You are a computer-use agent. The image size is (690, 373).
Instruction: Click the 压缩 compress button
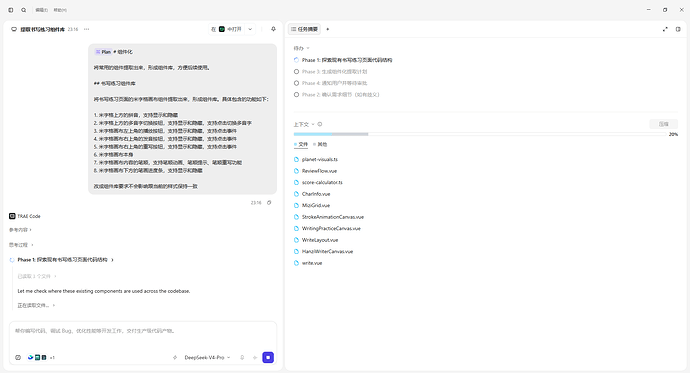[664, 124]
